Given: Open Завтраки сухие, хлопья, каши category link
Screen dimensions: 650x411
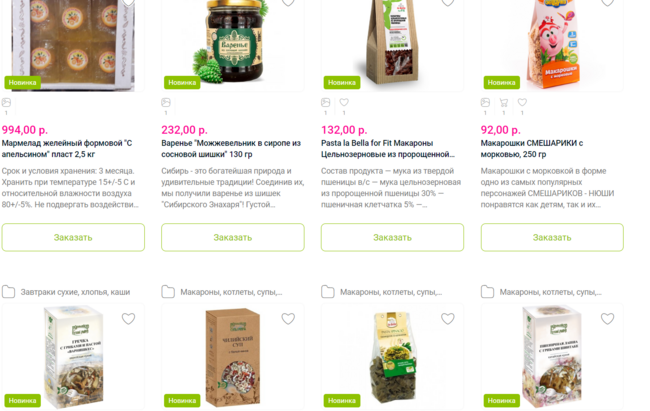Looking at the screenshot, I should click(75, 292).
